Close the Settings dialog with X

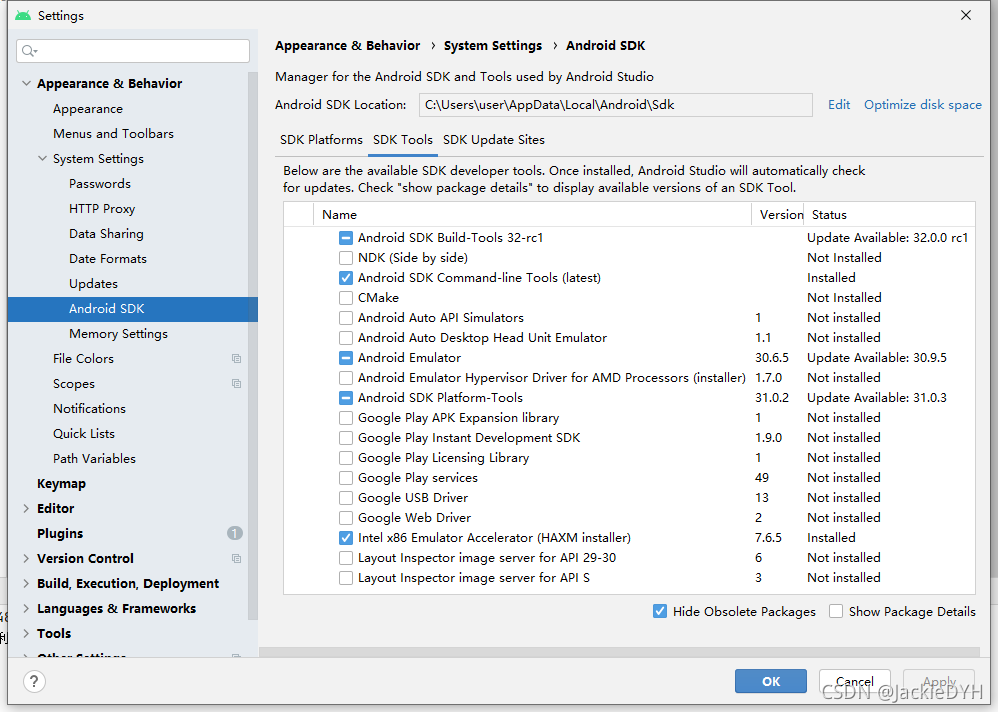[x=966, y=15]
